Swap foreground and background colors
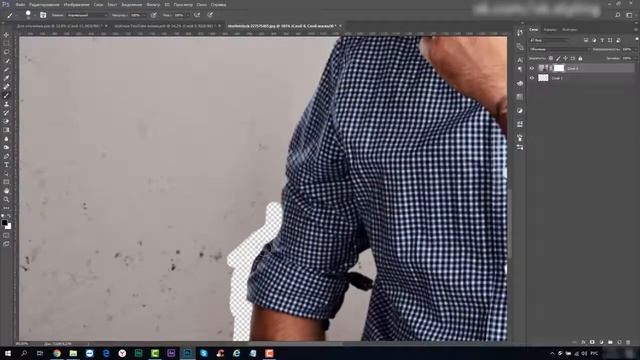The image size is (640, 360). 9,216
